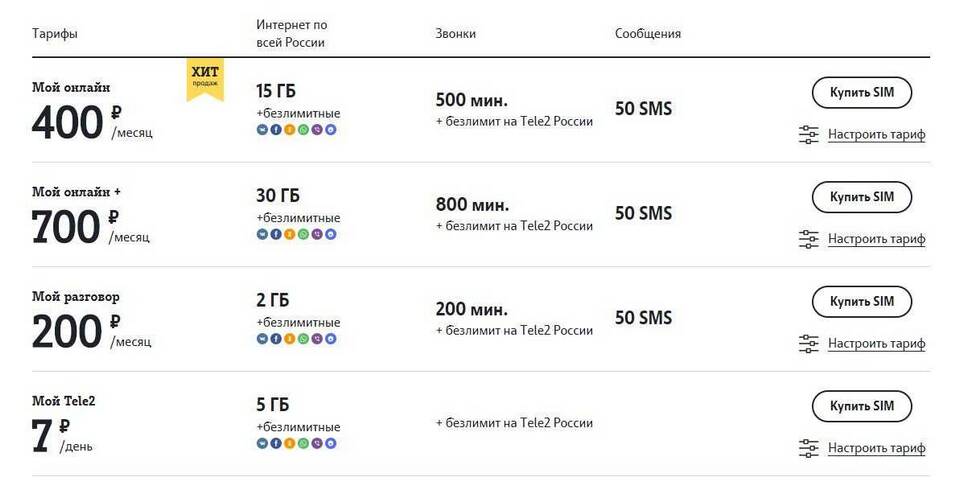
Task: Click Facebook icon in Мой онлайн + row
Action: pos(276,235)
